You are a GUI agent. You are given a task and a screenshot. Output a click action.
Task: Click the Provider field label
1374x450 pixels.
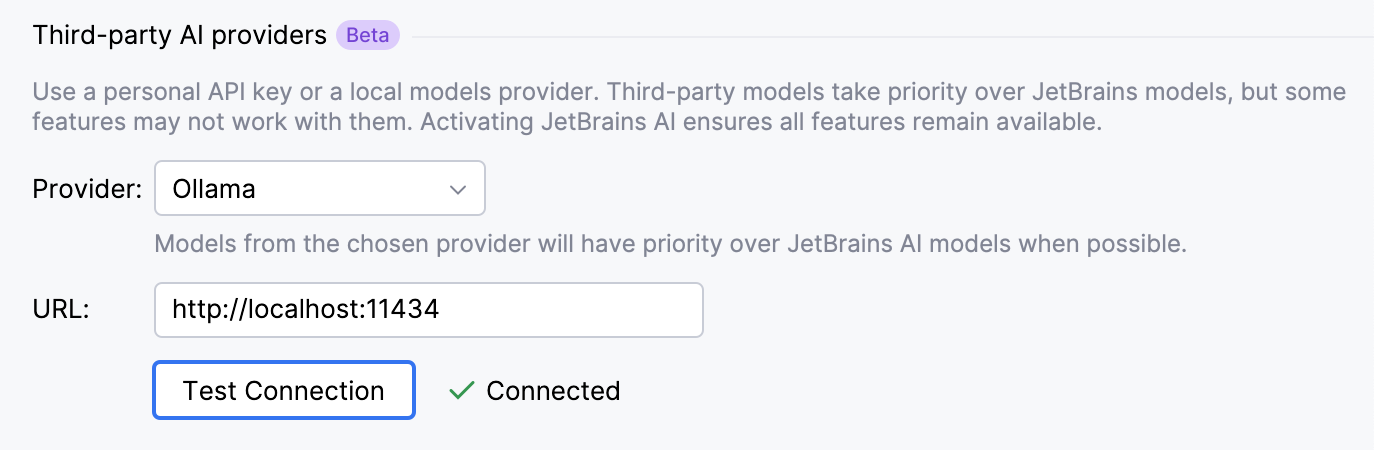pyautogui.click(x=88, y=189)
